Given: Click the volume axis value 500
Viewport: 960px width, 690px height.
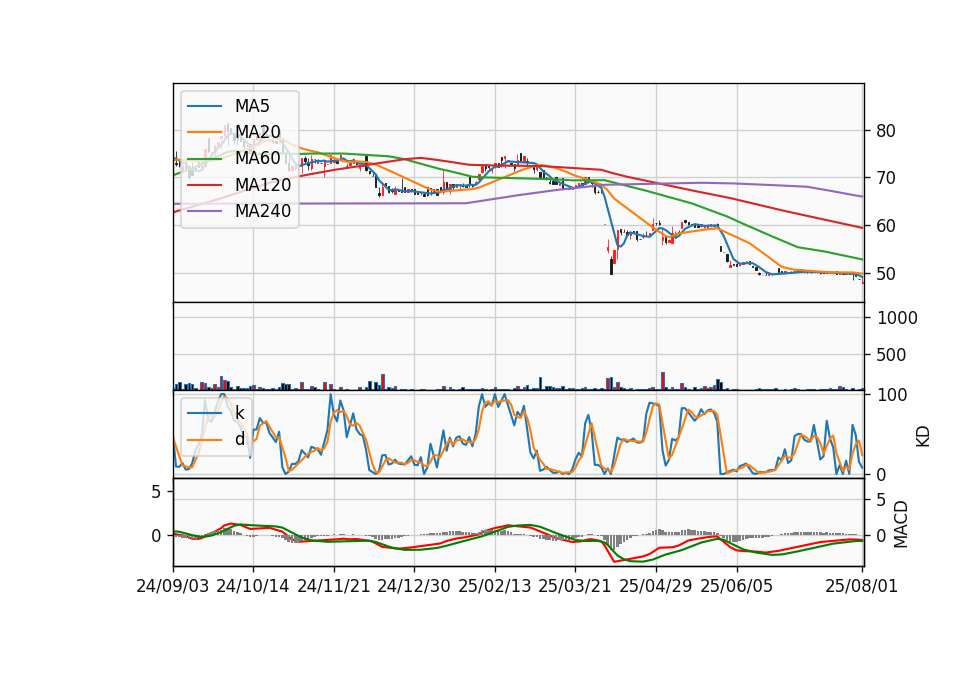Looking at the screenshot, I should coord(891,354).
